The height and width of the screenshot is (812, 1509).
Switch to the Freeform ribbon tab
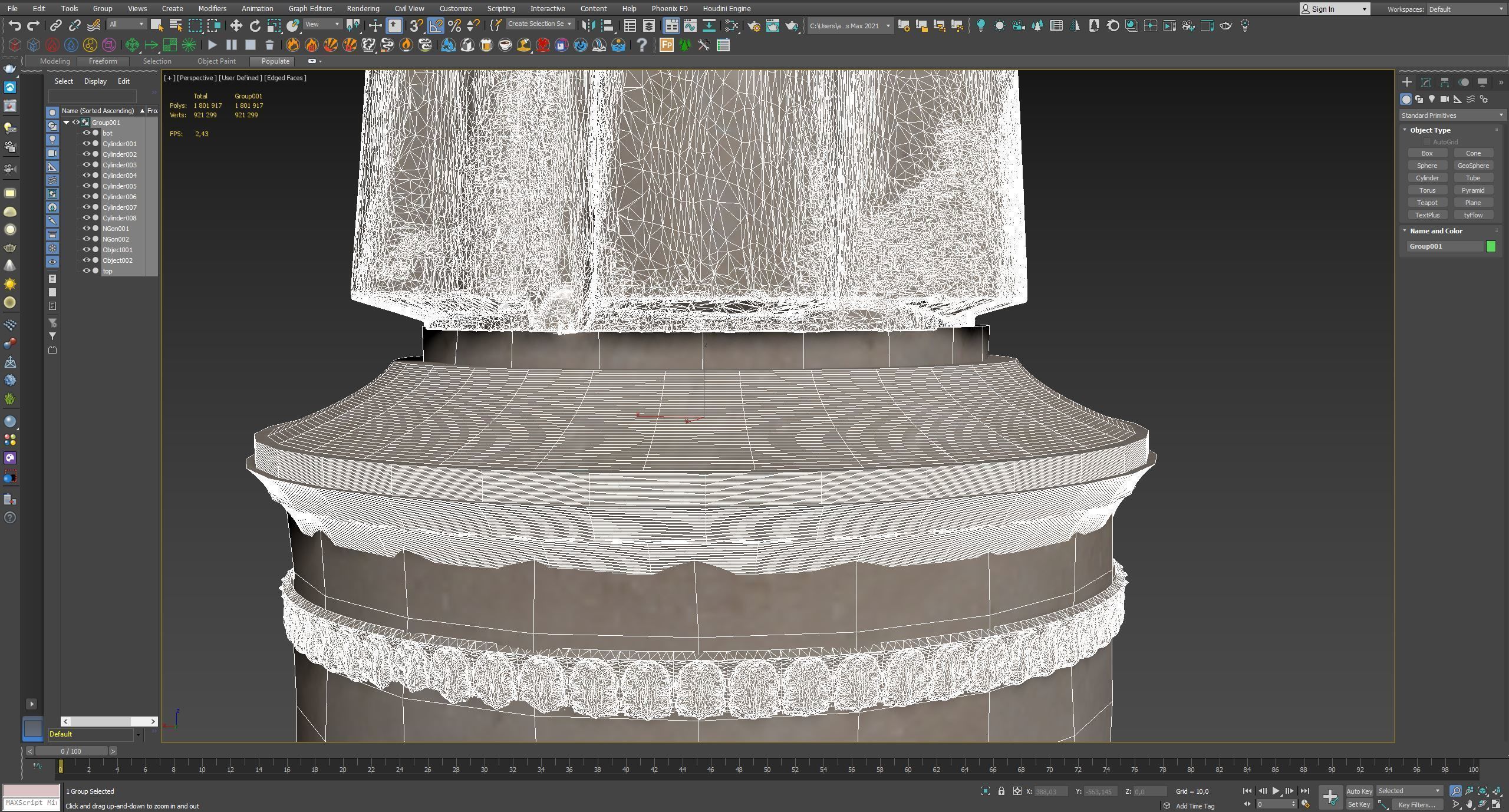(103, 61)
